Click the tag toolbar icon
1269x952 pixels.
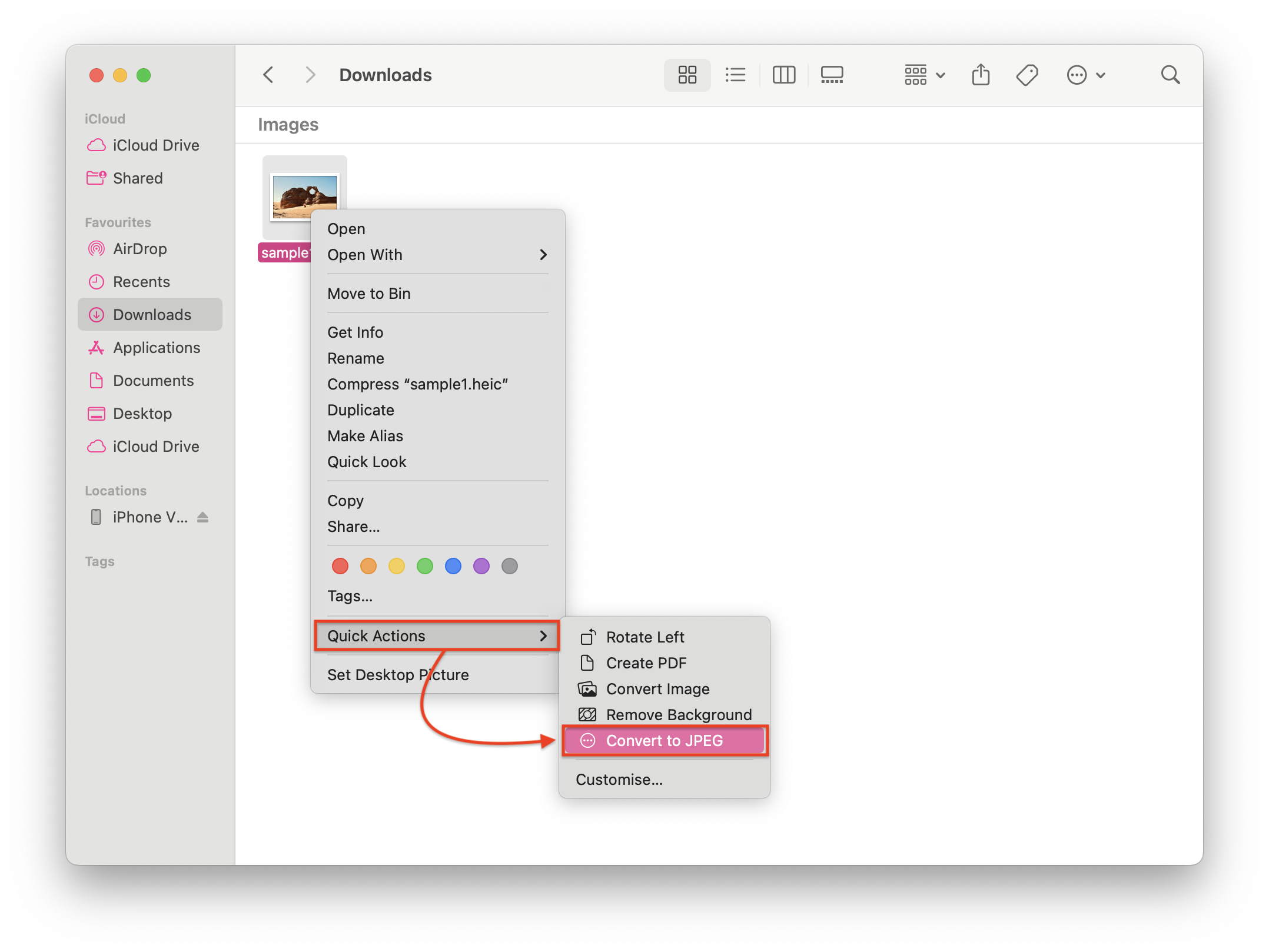click(1027, 75)
